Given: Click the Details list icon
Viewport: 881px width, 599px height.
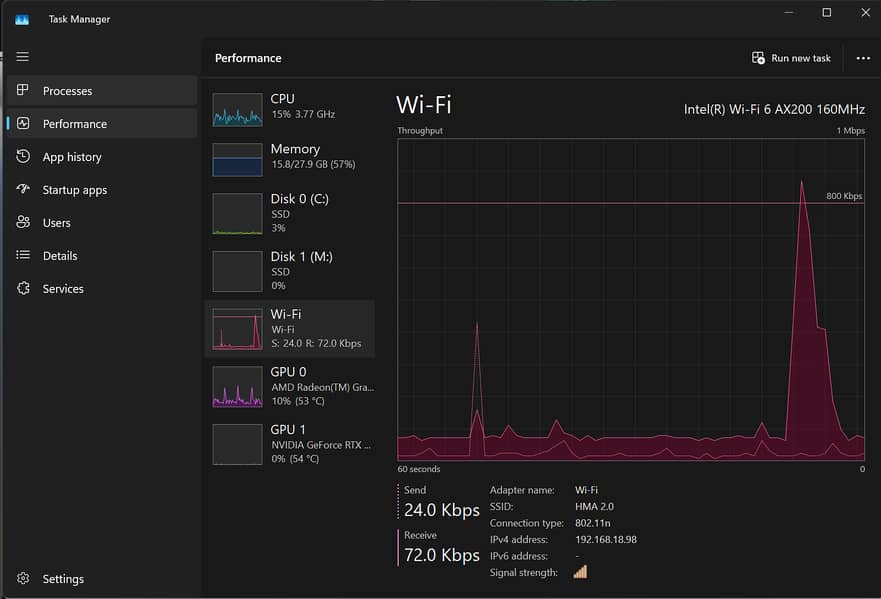Looking at the screenshot, I should click(x=23, y=256).
